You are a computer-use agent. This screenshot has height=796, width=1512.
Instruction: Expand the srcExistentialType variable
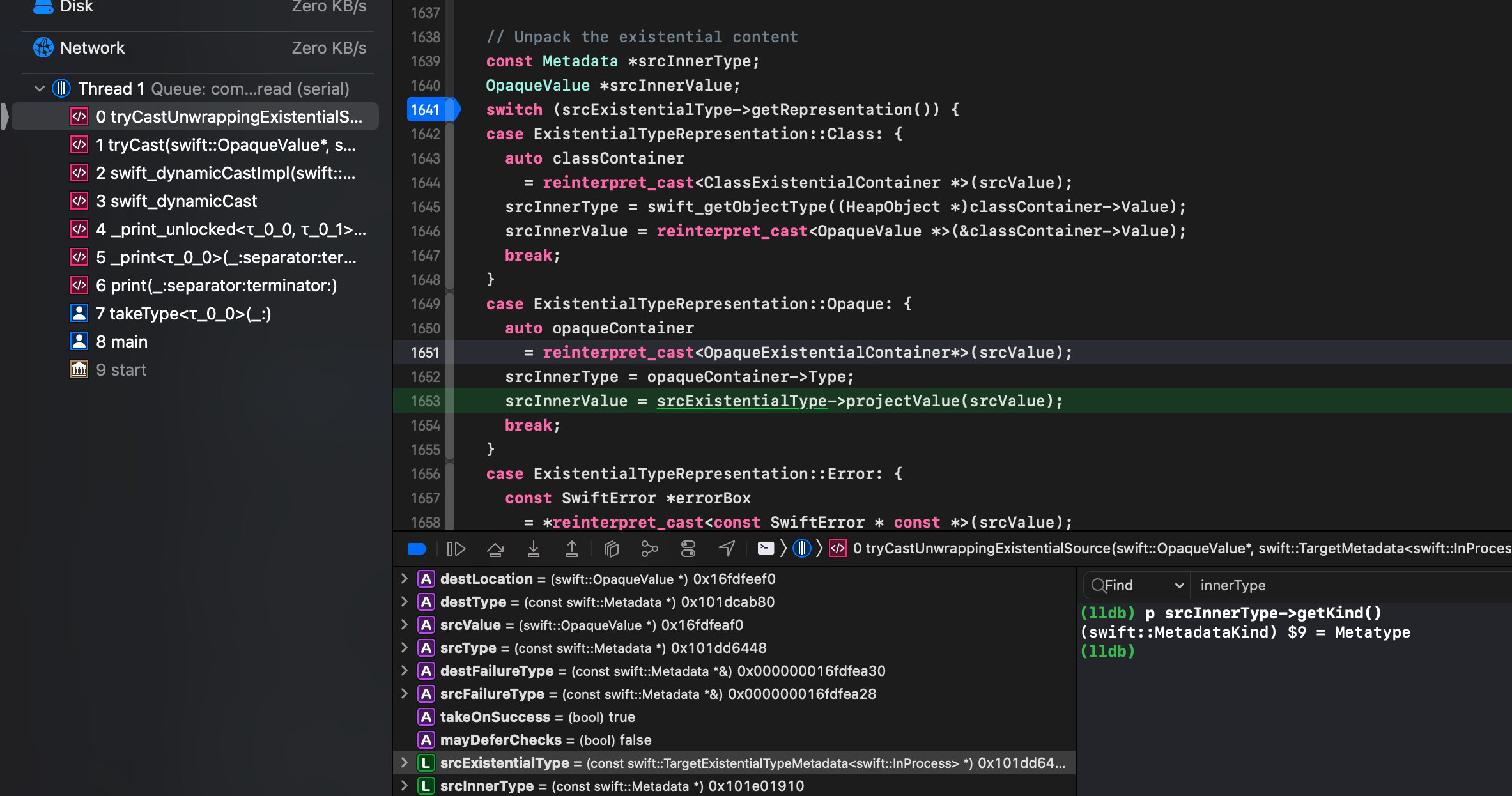[404, 763]
